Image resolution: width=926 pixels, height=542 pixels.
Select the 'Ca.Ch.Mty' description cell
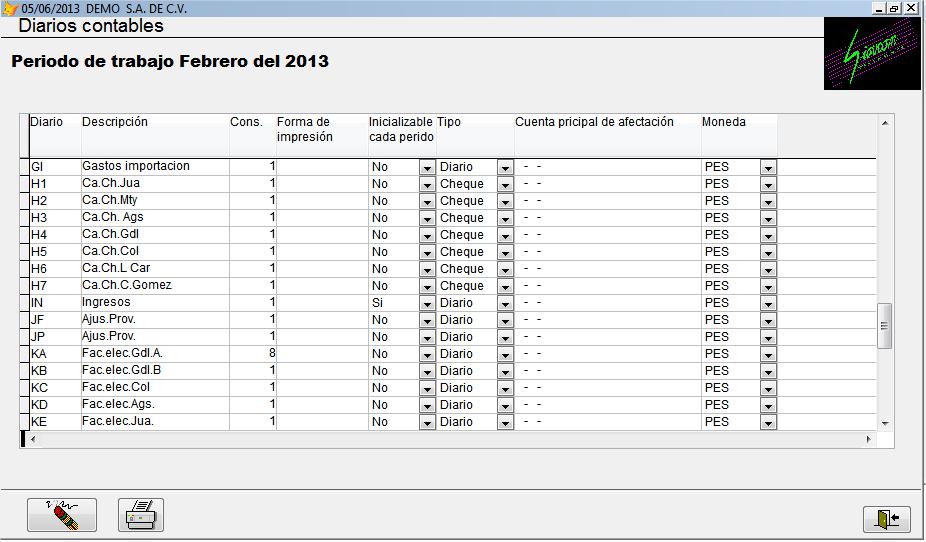(155, 201)
